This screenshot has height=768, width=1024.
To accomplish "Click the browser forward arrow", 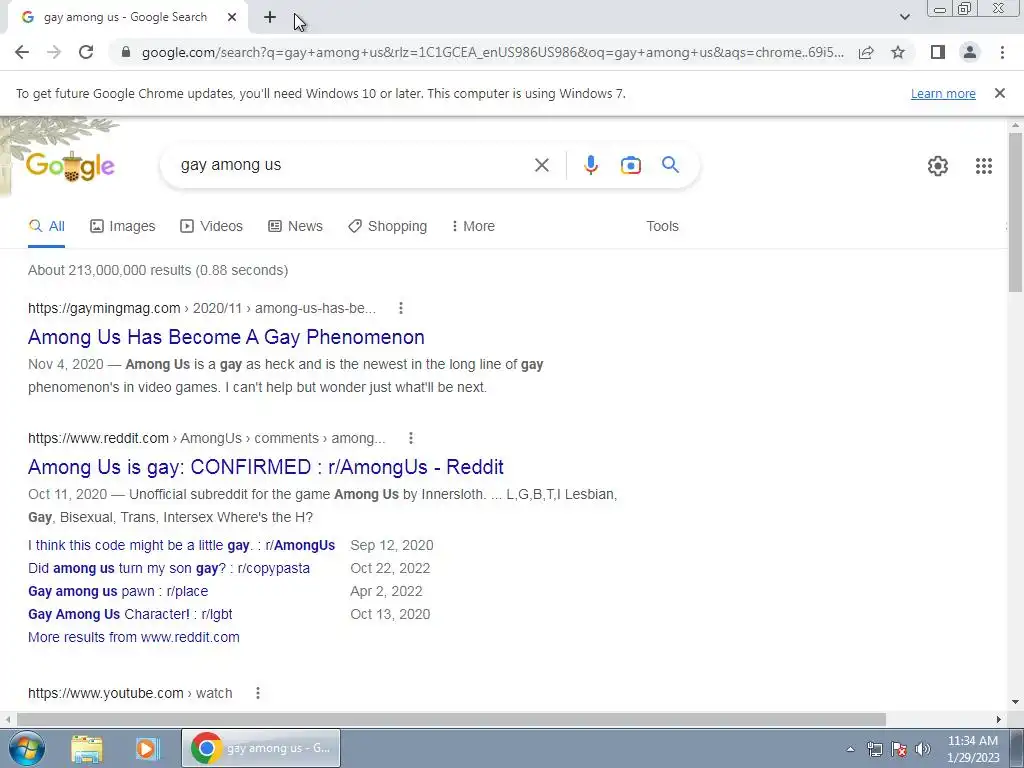I will (x=54, y=52).
